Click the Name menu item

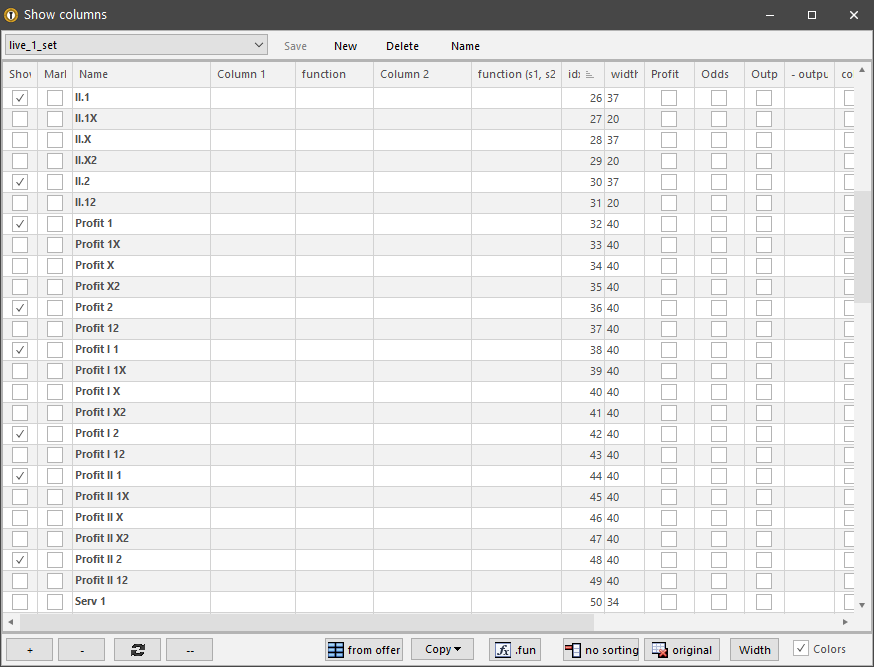[465, 46]
